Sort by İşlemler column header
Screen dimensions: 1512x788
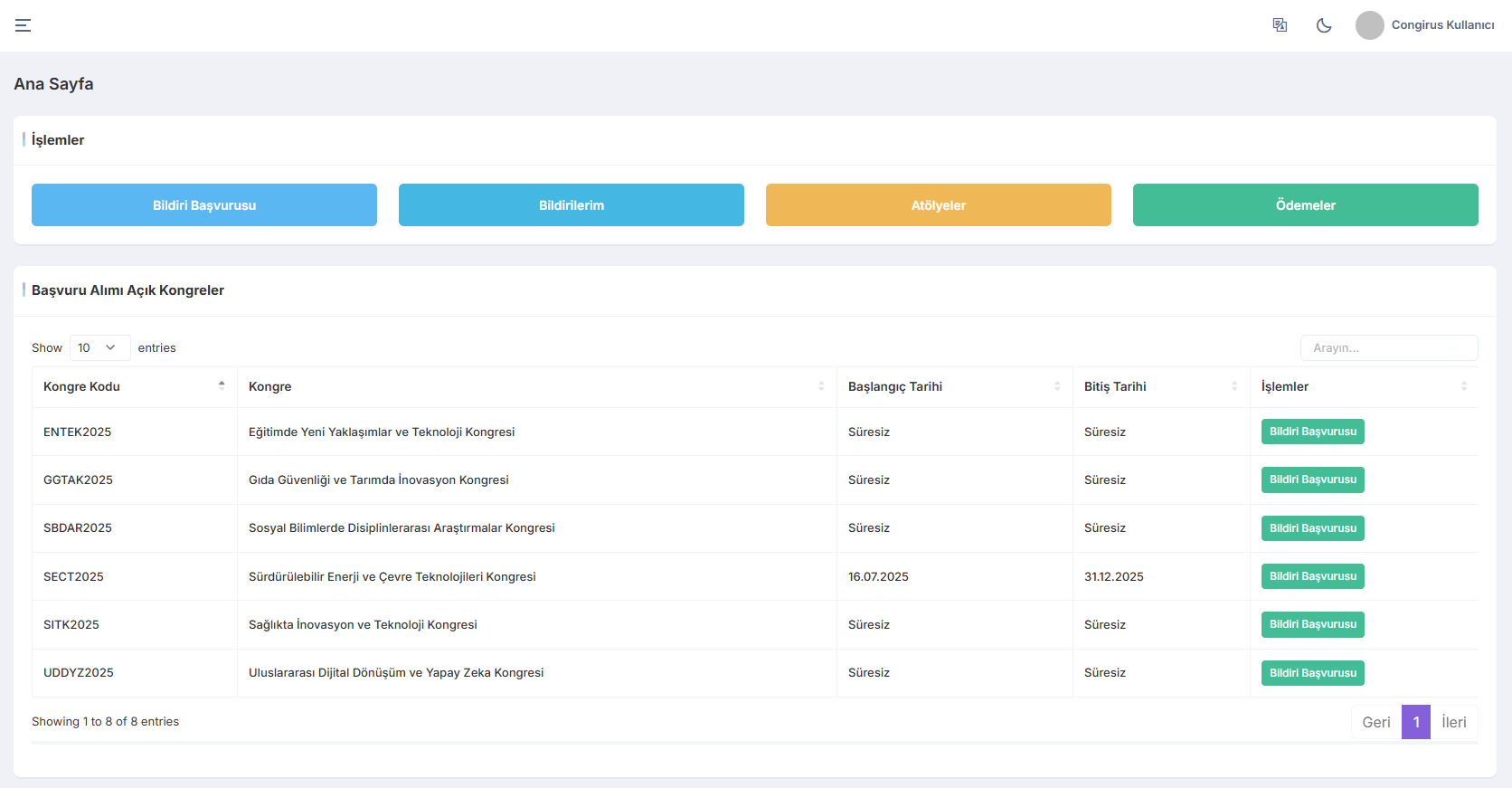(1463, 386)
